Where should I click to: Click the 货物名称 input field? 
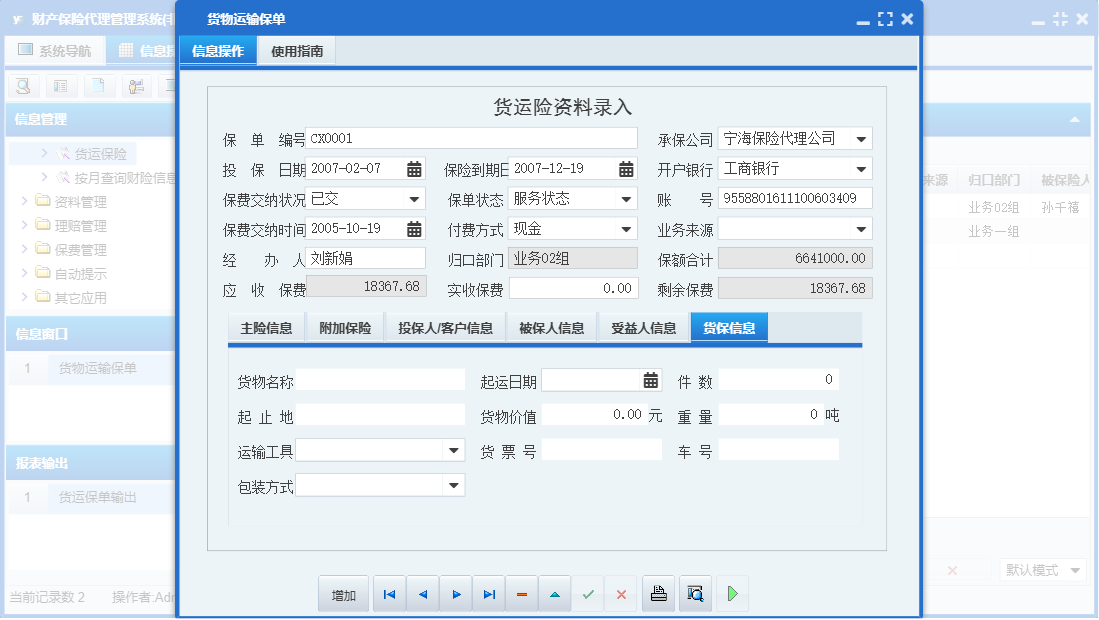click(380, 380)
